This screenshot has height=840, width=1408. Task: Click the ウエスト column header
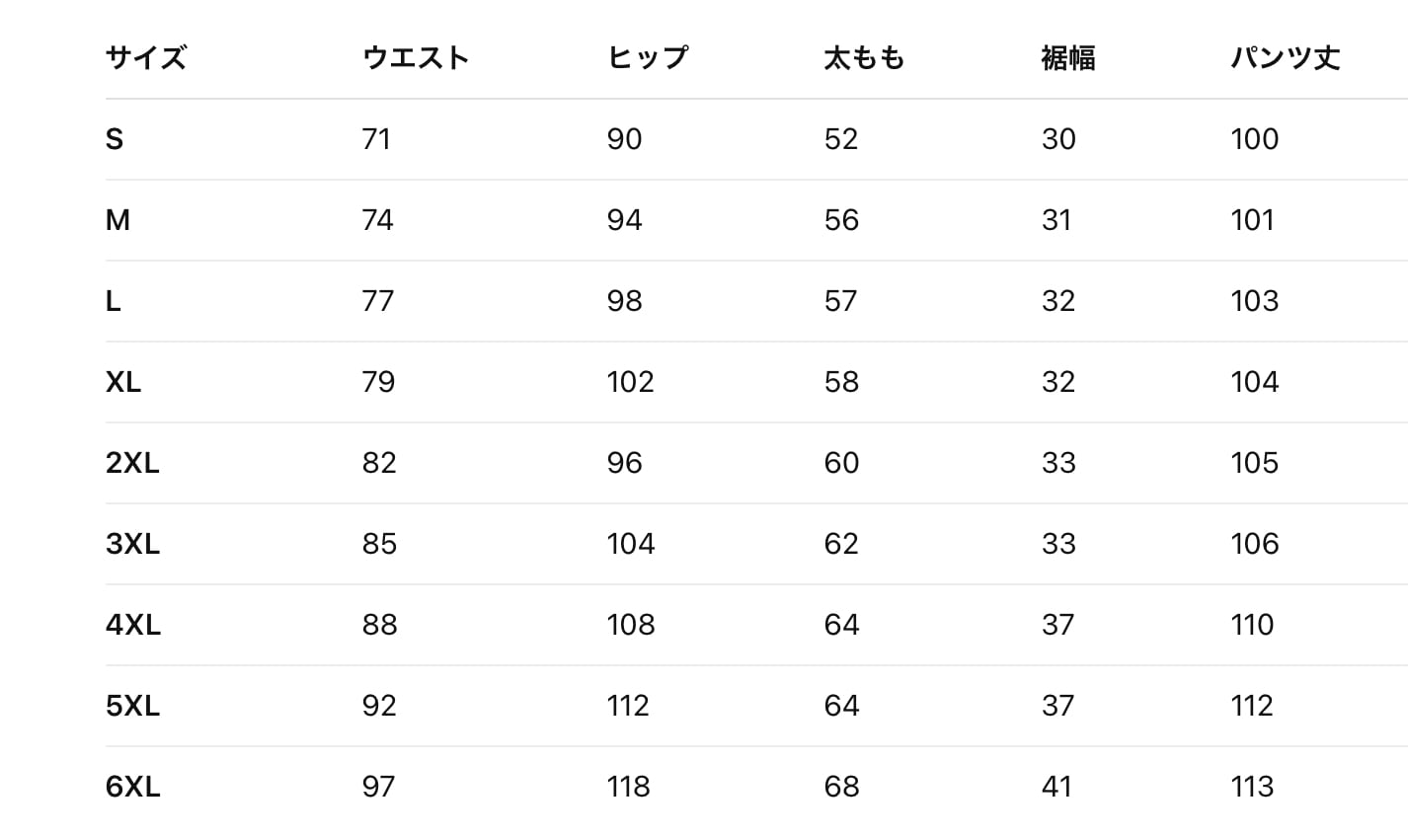pyautogui.click(x=416, y=58)
